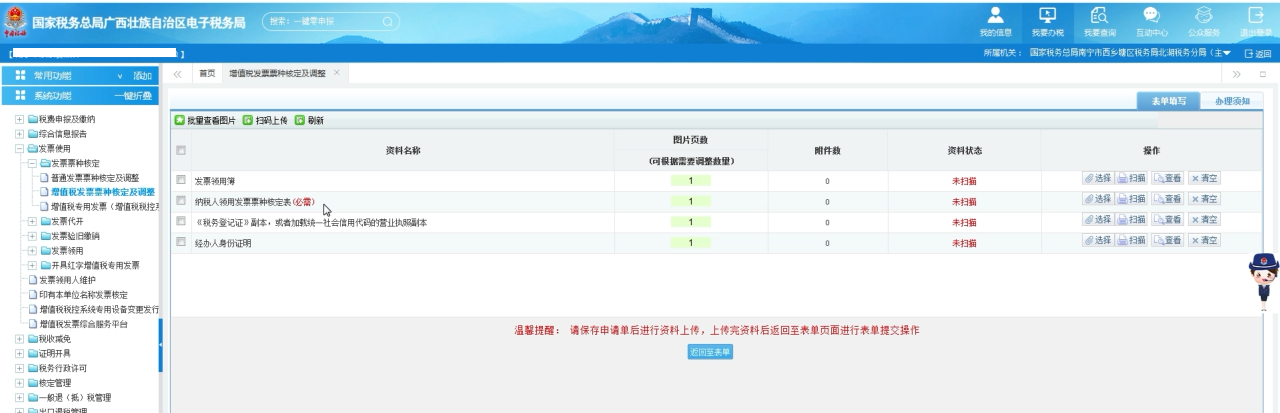Switch to the 首页 tab
The image size is (1280, 413).
204,75
